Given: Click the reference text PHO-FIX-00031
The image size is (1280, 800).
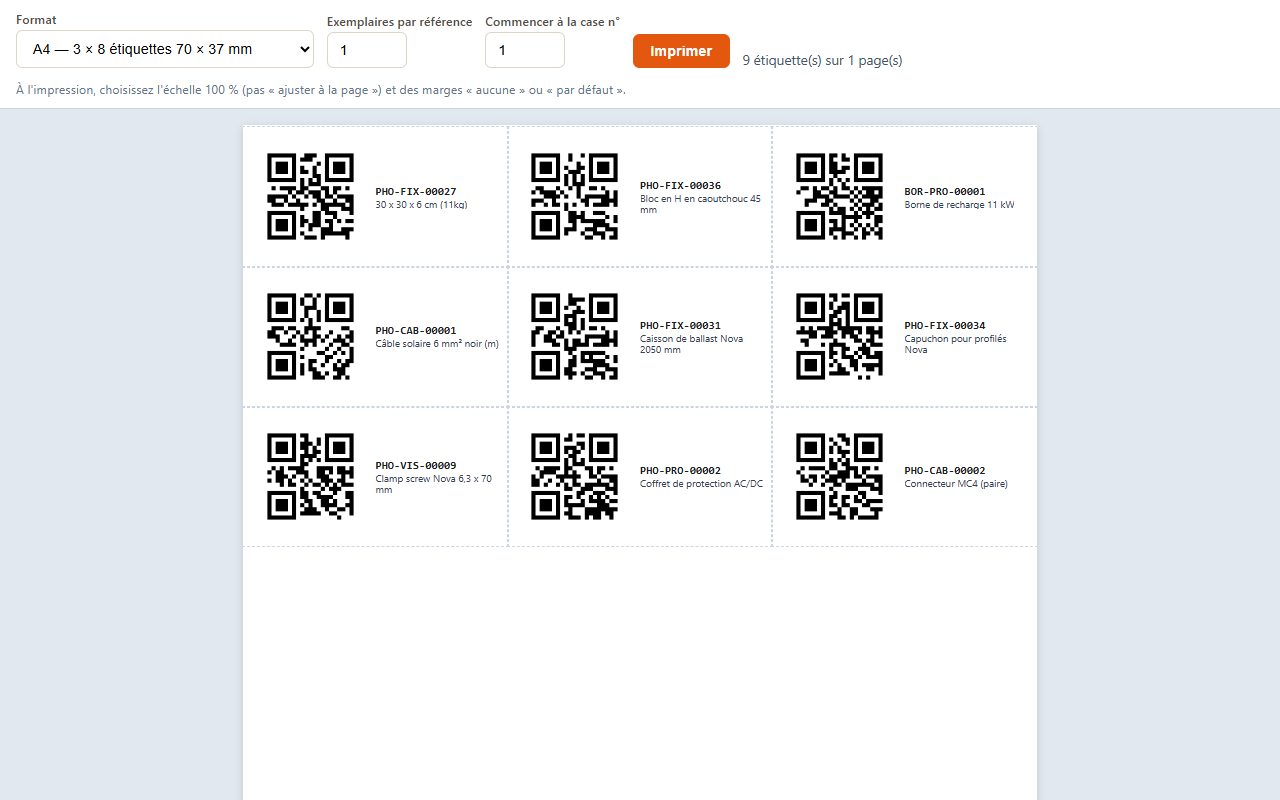Looking at the screenshot, I should tap(680, 325).
